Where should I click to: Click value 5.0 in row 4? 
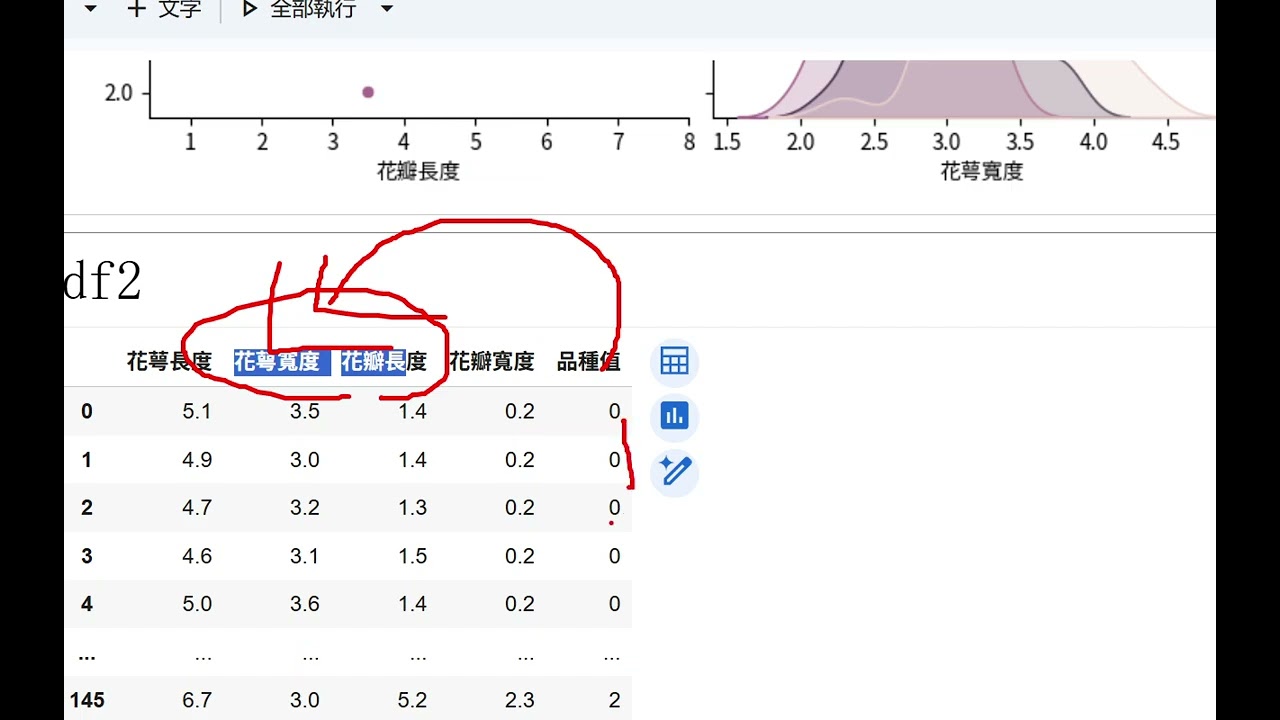pyautogui.click(x=197, y=604)
